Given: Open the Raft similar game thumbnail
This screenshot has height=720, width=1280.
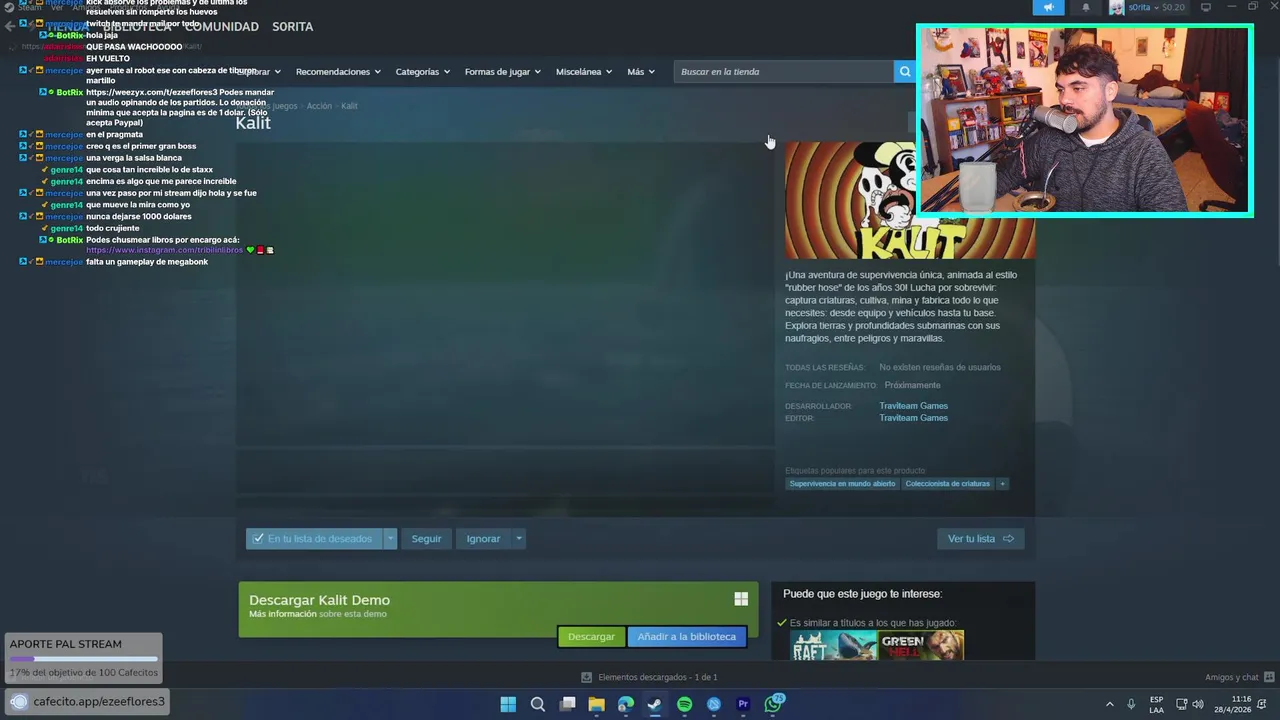Looking at the screenshot, I should tap(833, 645).
